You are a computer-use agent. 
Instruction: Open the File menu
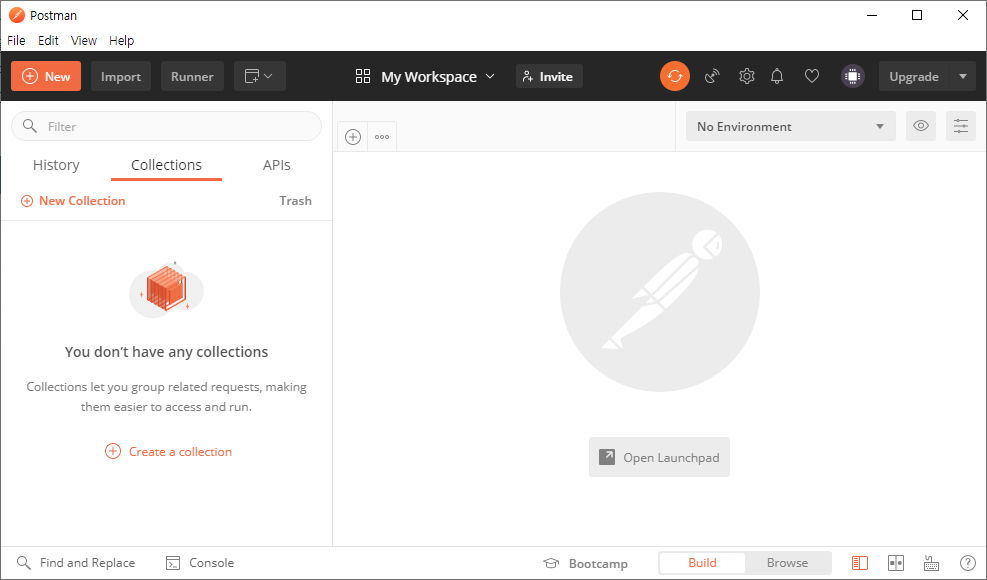coord(16,40)
